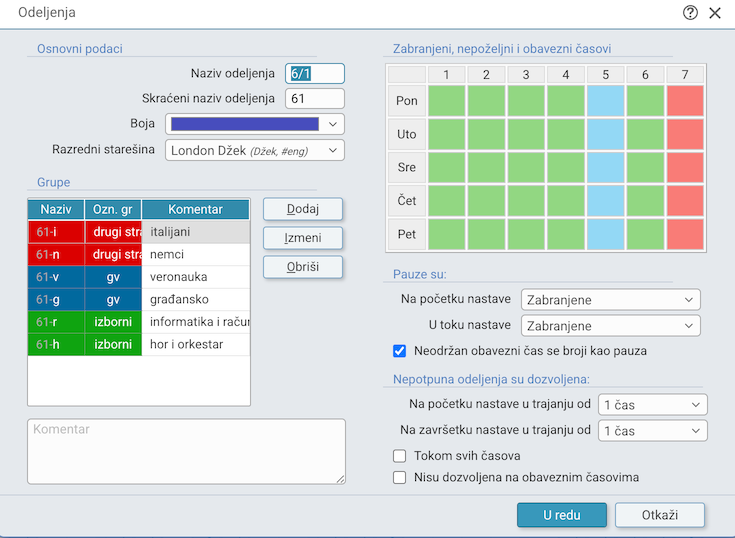Cancel with the Otkaži button

click(660, 515)
